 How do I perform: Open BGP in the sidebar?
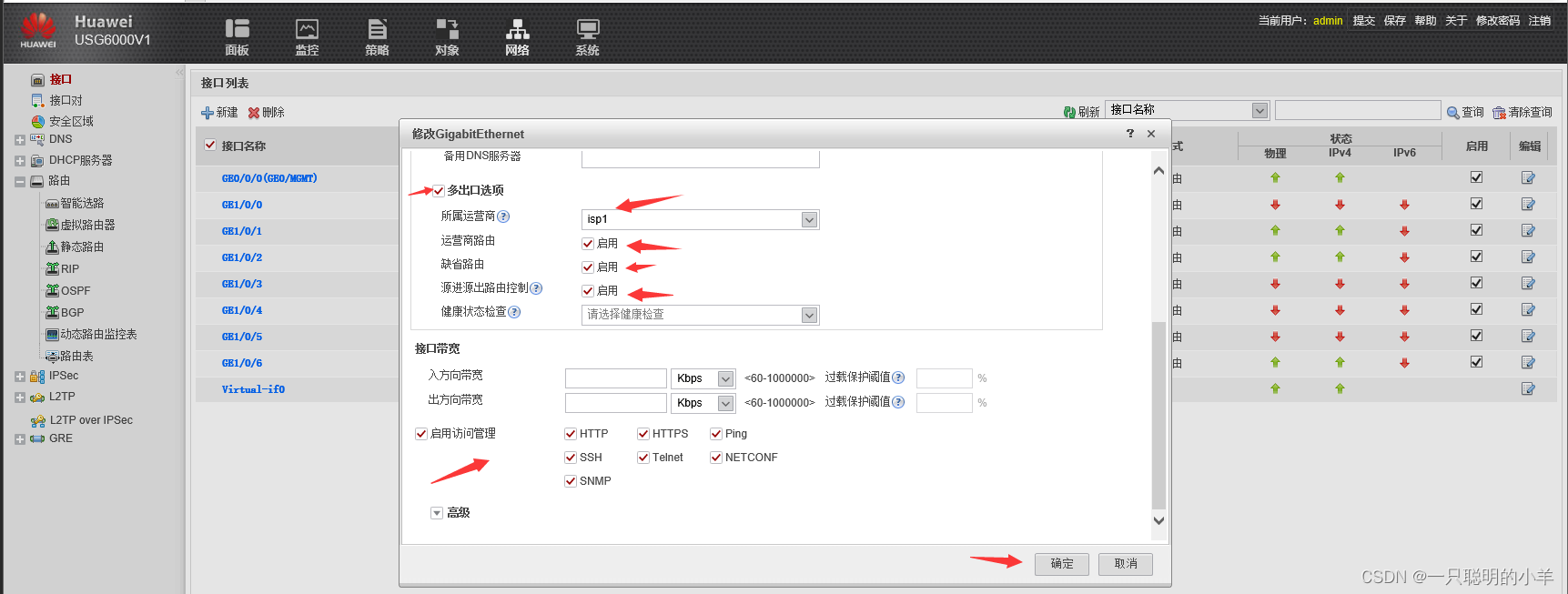pos(72,312)
